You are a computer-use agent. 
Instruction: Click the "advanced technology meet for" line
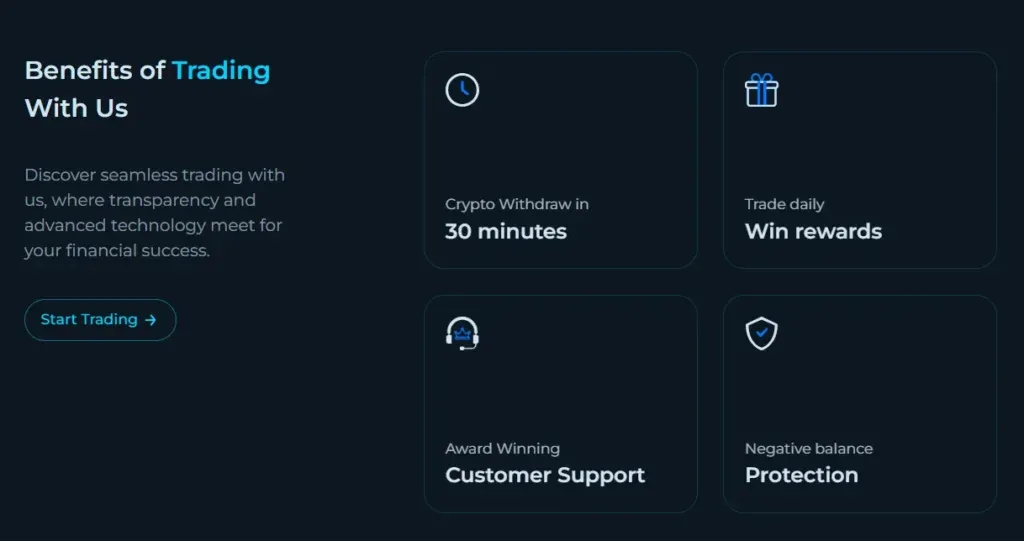coord(153,225)
